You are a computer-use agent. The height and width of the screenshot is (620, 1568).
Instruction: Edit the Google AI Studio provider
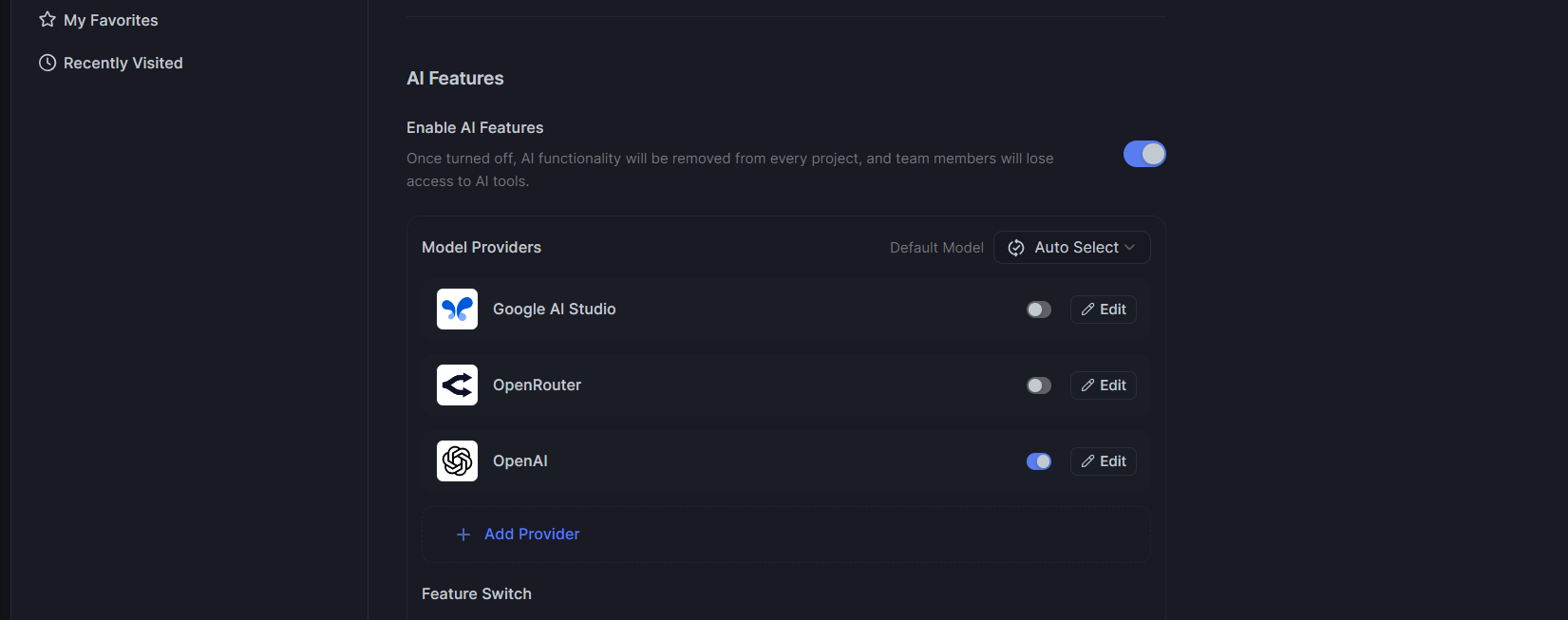point(1104,310)
